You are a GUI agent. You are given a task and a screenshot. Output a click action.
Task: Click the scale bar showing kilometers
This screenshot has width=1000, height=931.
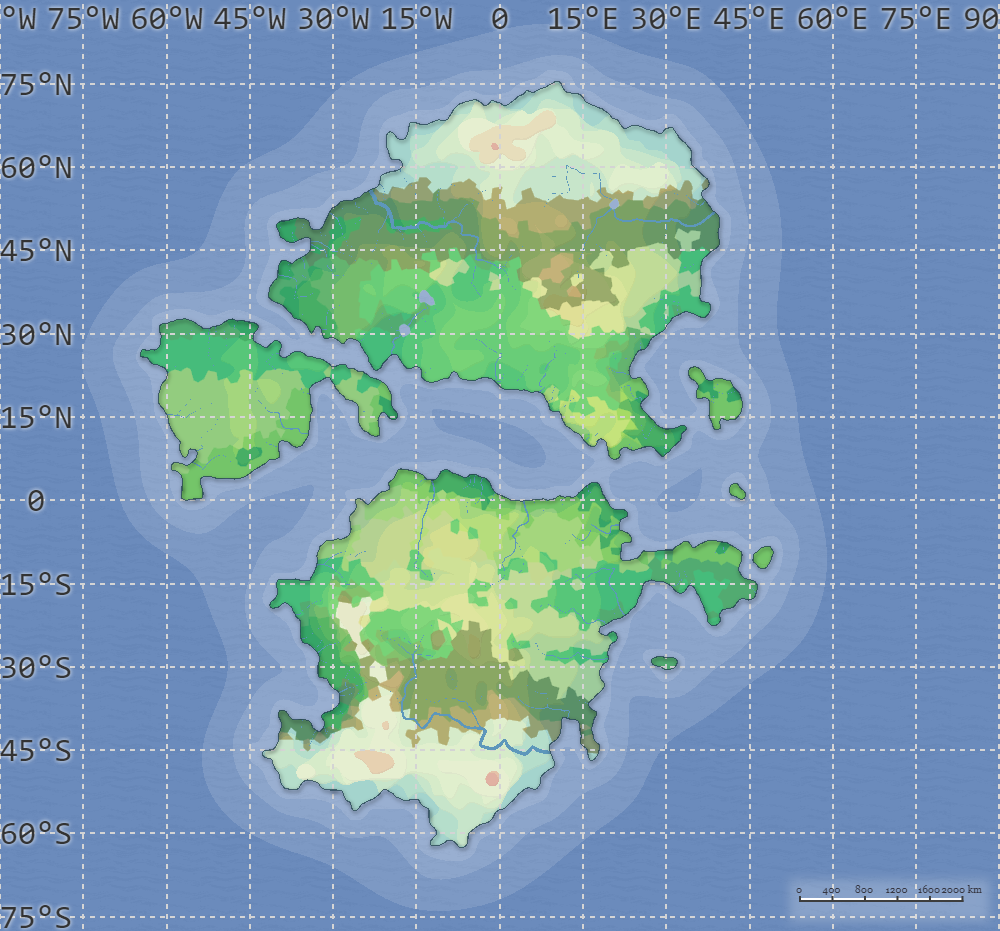(x=880, y=897)
